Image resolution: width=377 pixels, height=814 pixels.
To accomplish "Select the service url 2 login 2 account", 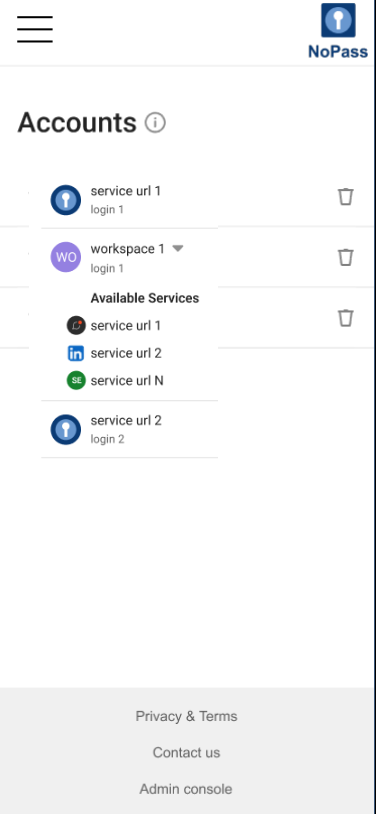I will [x=129, y=429].
